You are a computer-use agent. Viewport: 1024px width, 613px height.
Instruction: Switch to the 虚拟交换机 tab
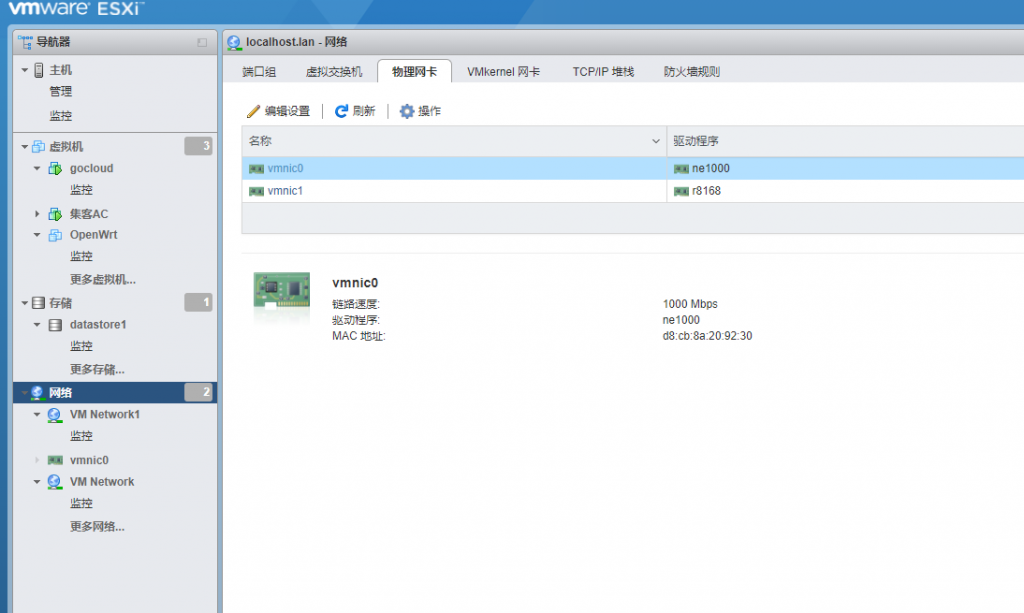[x=334, y=72]
